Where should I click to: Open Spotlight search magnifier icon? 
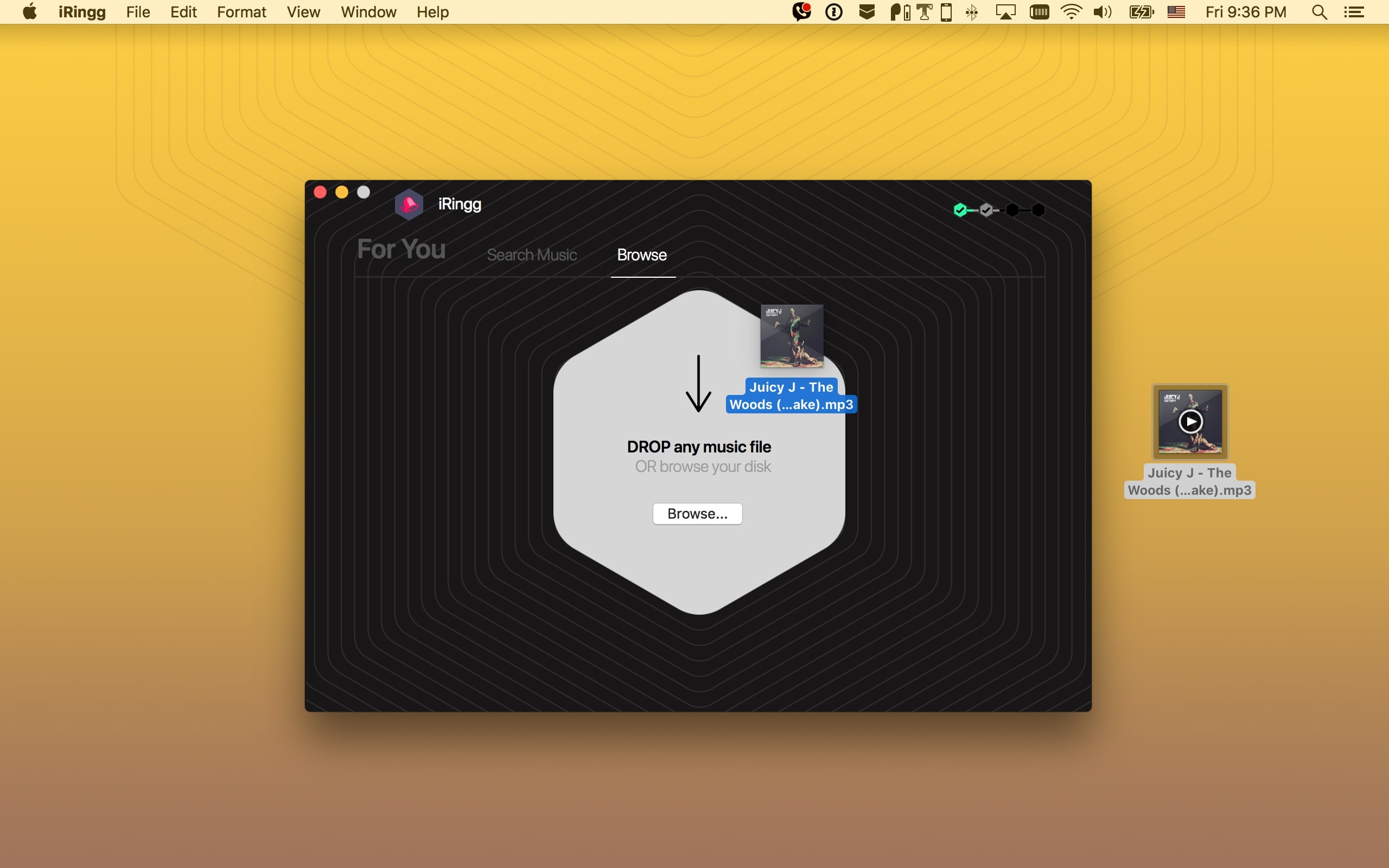1319,12
